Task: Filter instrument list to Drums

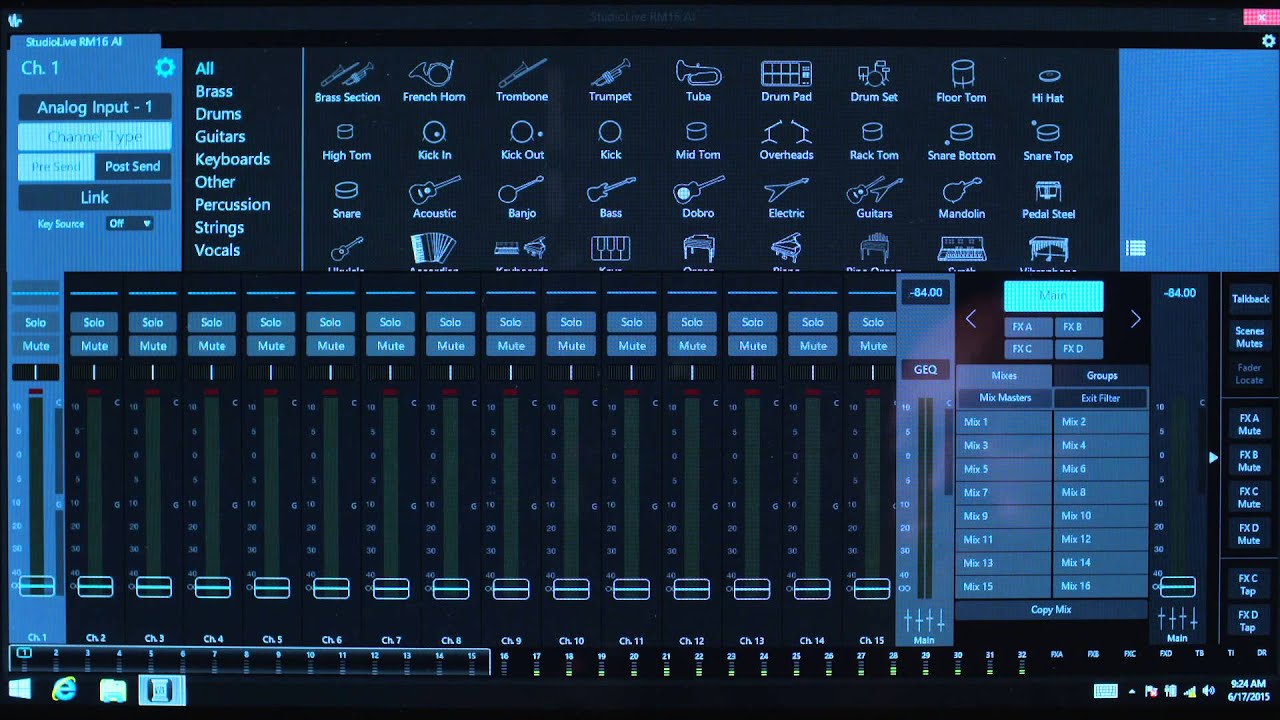Action: pos(218,114)
